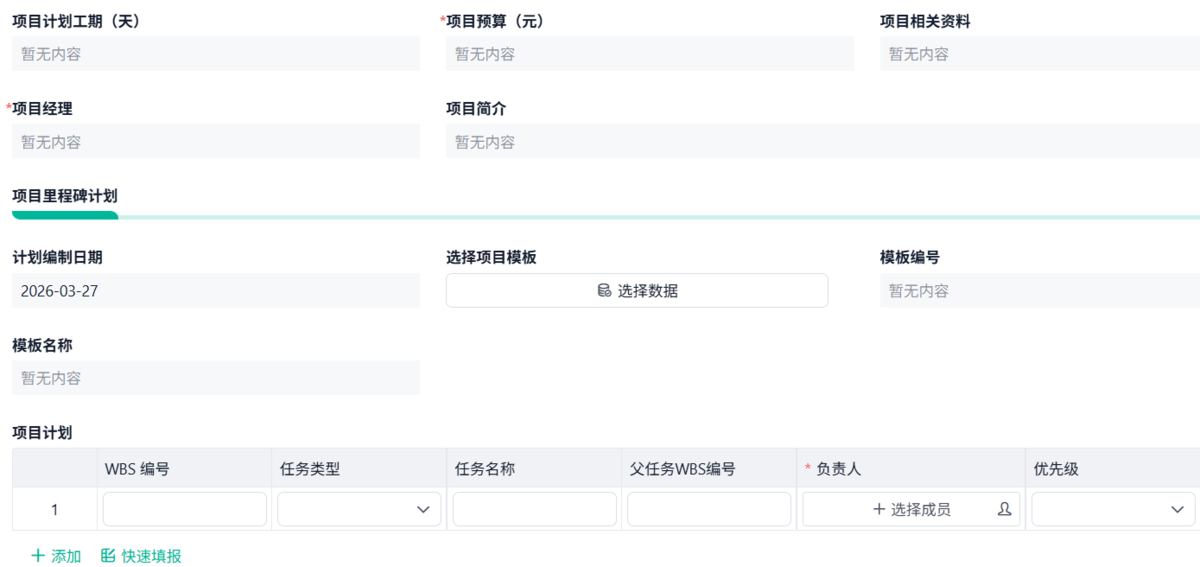Select row number 1 in 项目计划 table

click(54, 509)
